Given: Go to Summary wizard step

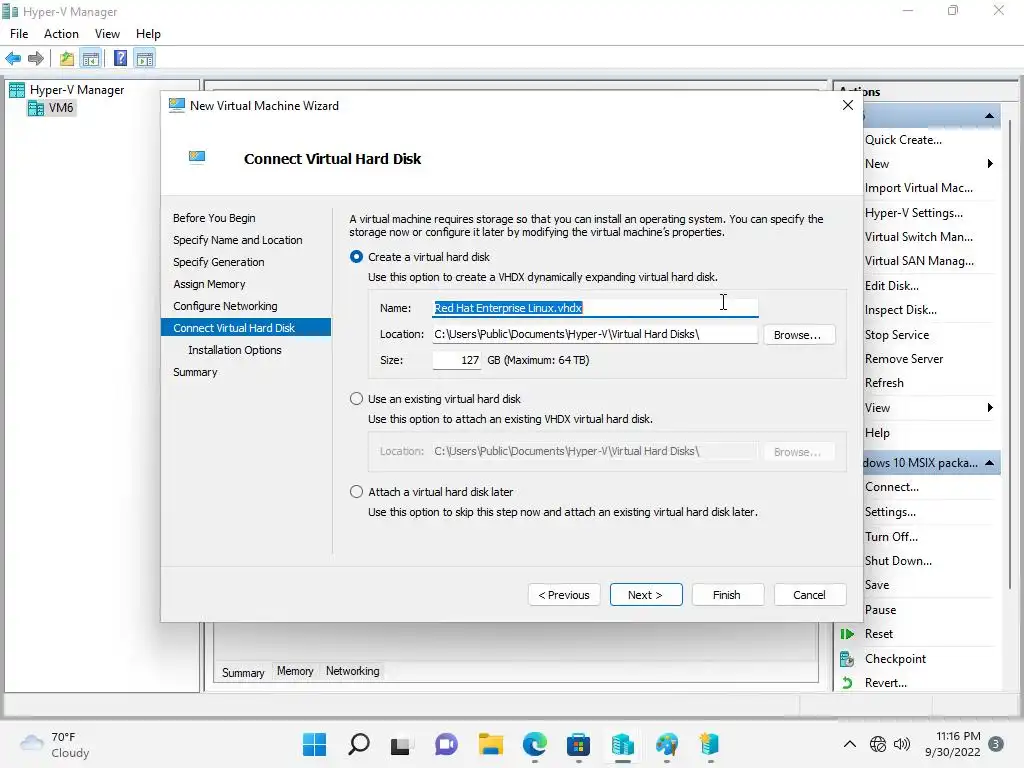Looking at the screenshot, I should tap(195, 372).
